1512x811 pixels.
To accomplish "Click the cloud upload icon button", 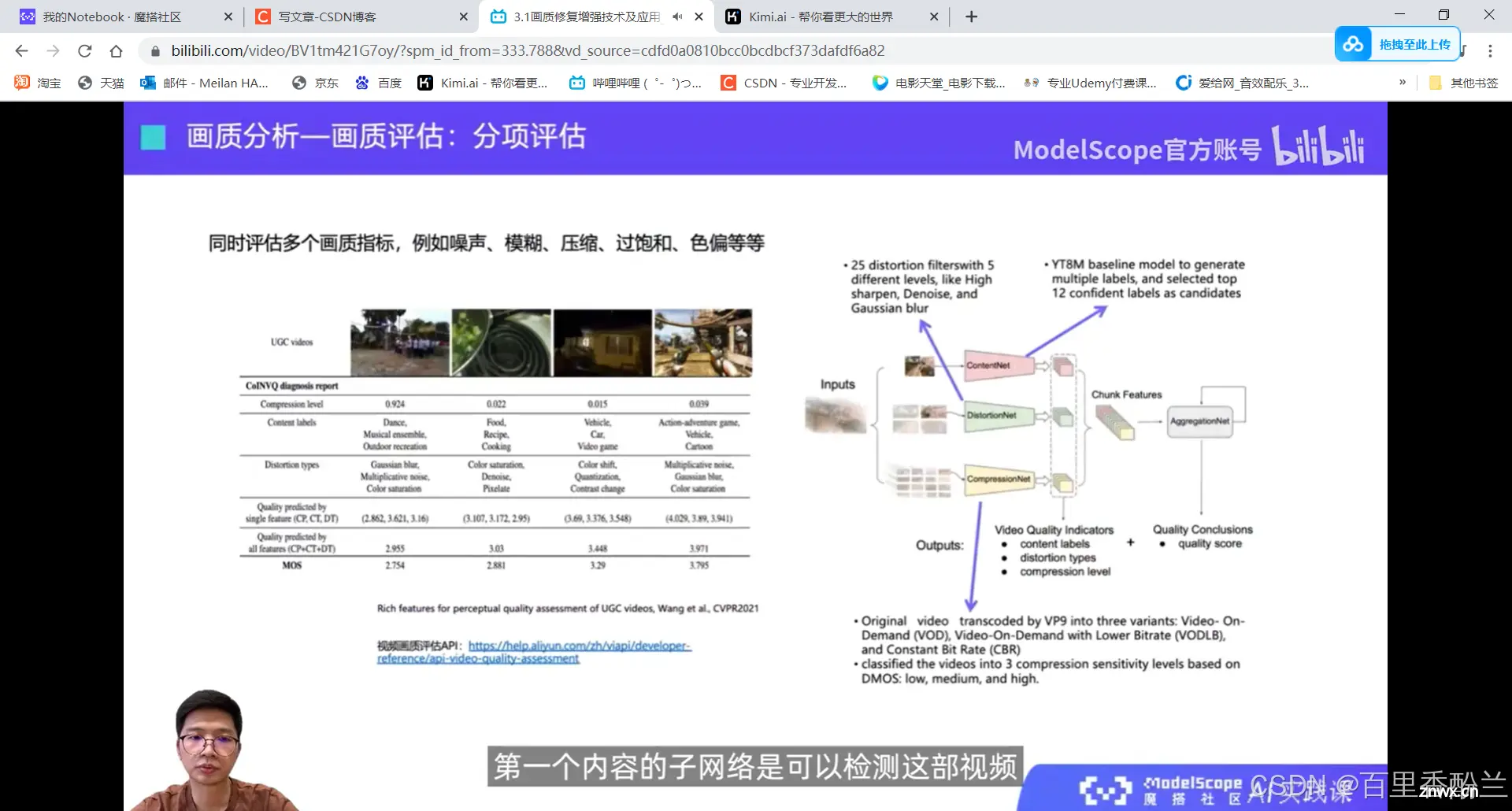I will pyautogui.click(x=1354, y=44).
